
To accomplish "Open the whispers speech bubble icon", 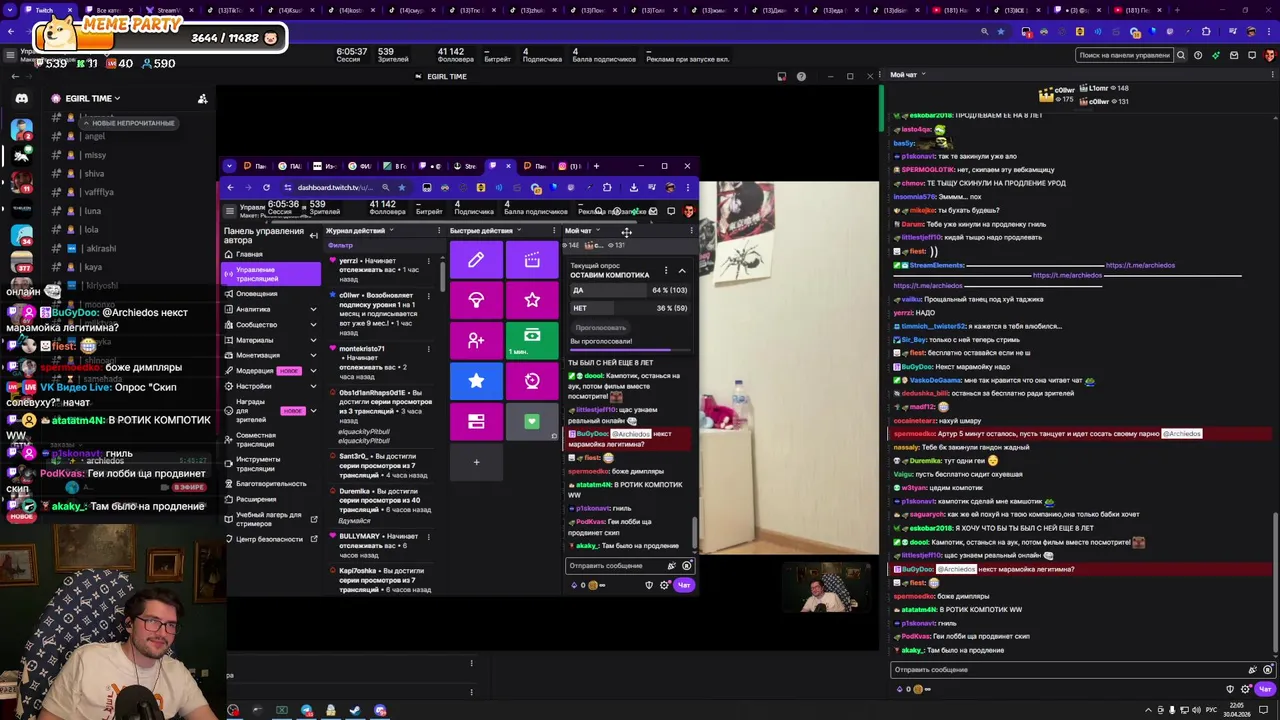I will tap(1252, 56).
